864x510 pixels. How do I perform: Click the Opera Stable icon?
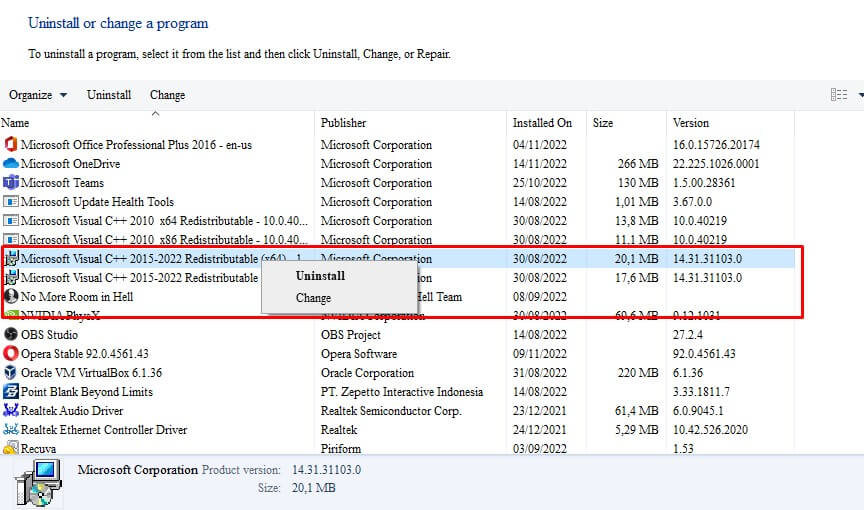click(x=11, y=354)
